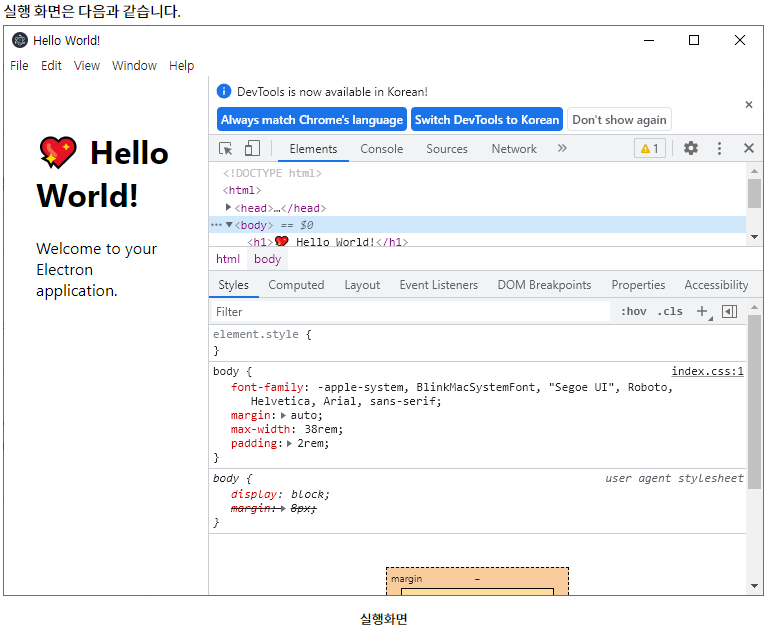Click the styles pane scroll-down arrow
Screen dimensions: 766x641
(754, 585)
